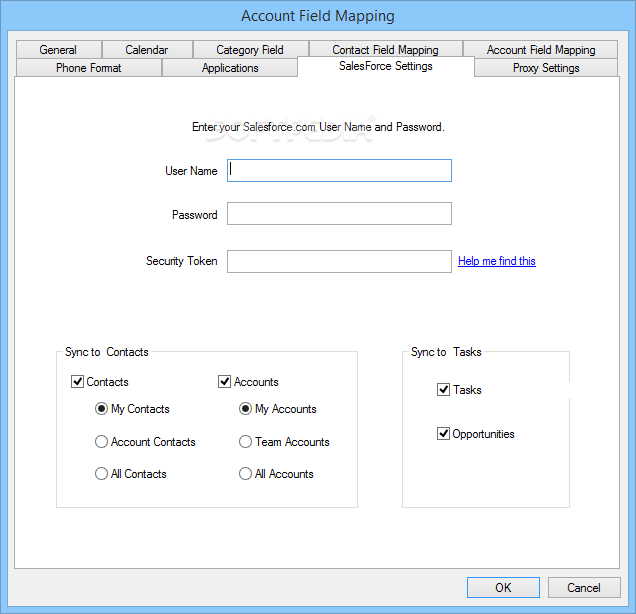Screen dimensions: 636x614
Task: Switch to the General tab
Action: pyautogui.click(x=58, y=49)
